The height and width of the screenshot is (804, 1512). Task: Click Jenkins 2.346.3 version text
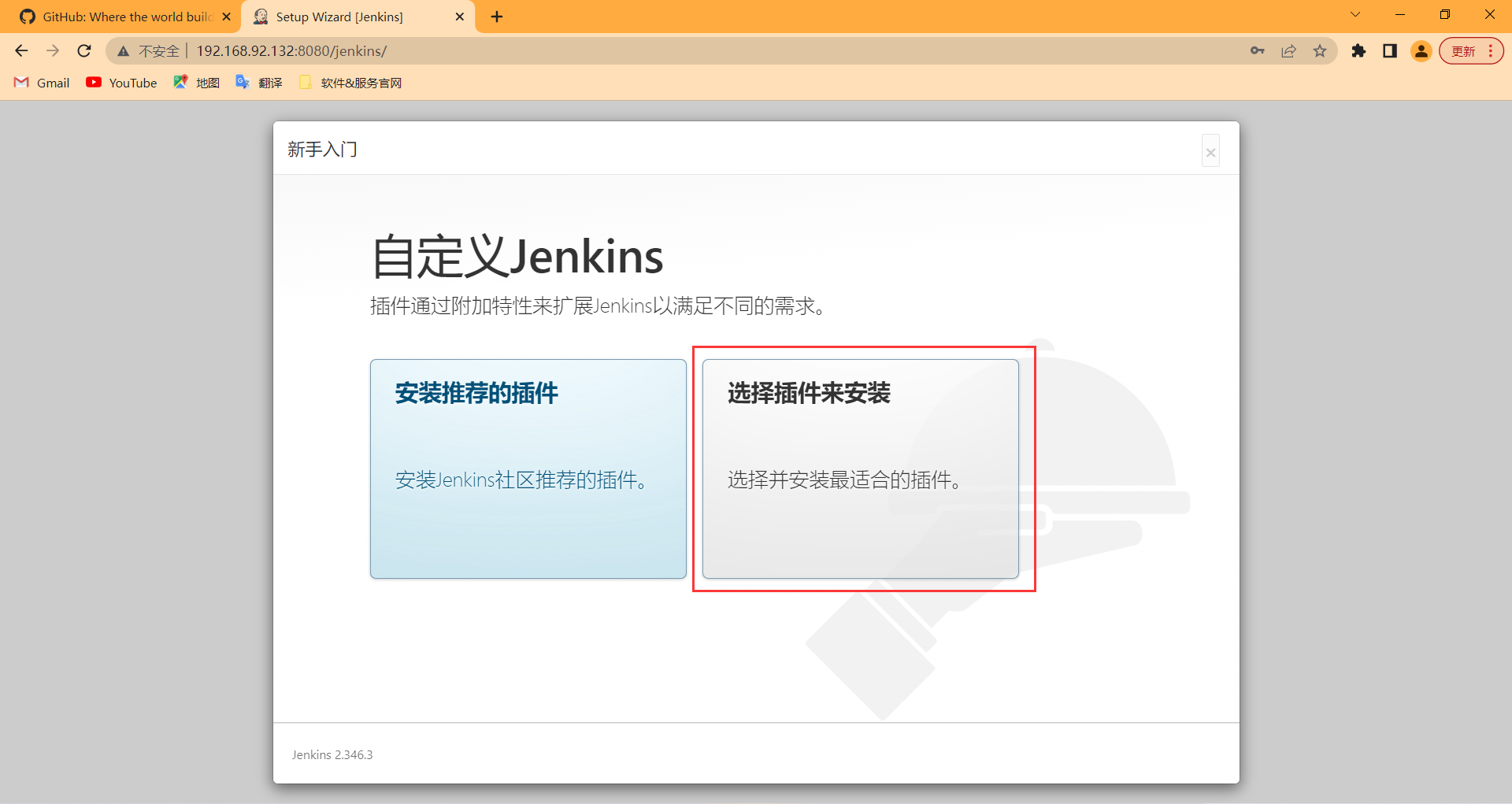pyautogui.click(x=332, y=754)
